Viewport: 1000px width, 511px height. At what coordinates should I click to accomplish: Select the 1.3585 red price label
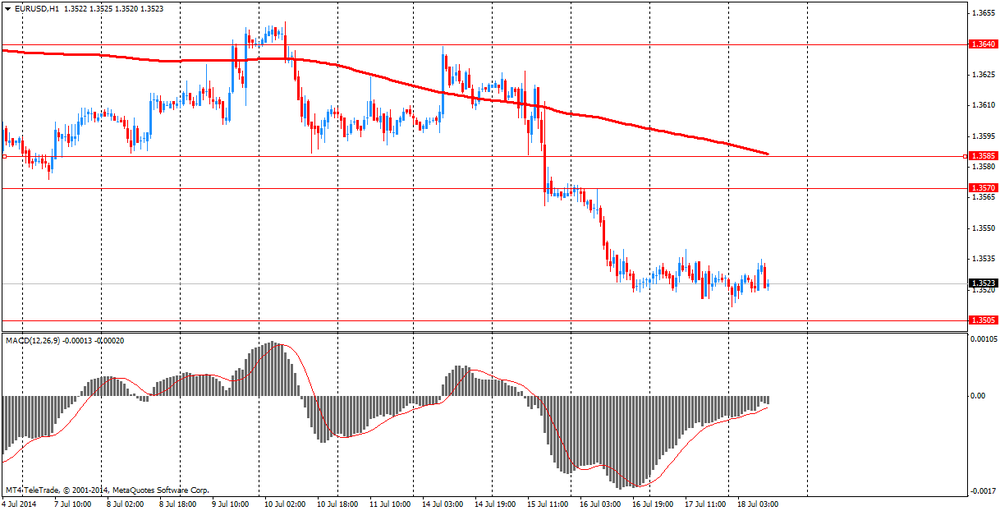pyautogui.click(x=980, y=156)
